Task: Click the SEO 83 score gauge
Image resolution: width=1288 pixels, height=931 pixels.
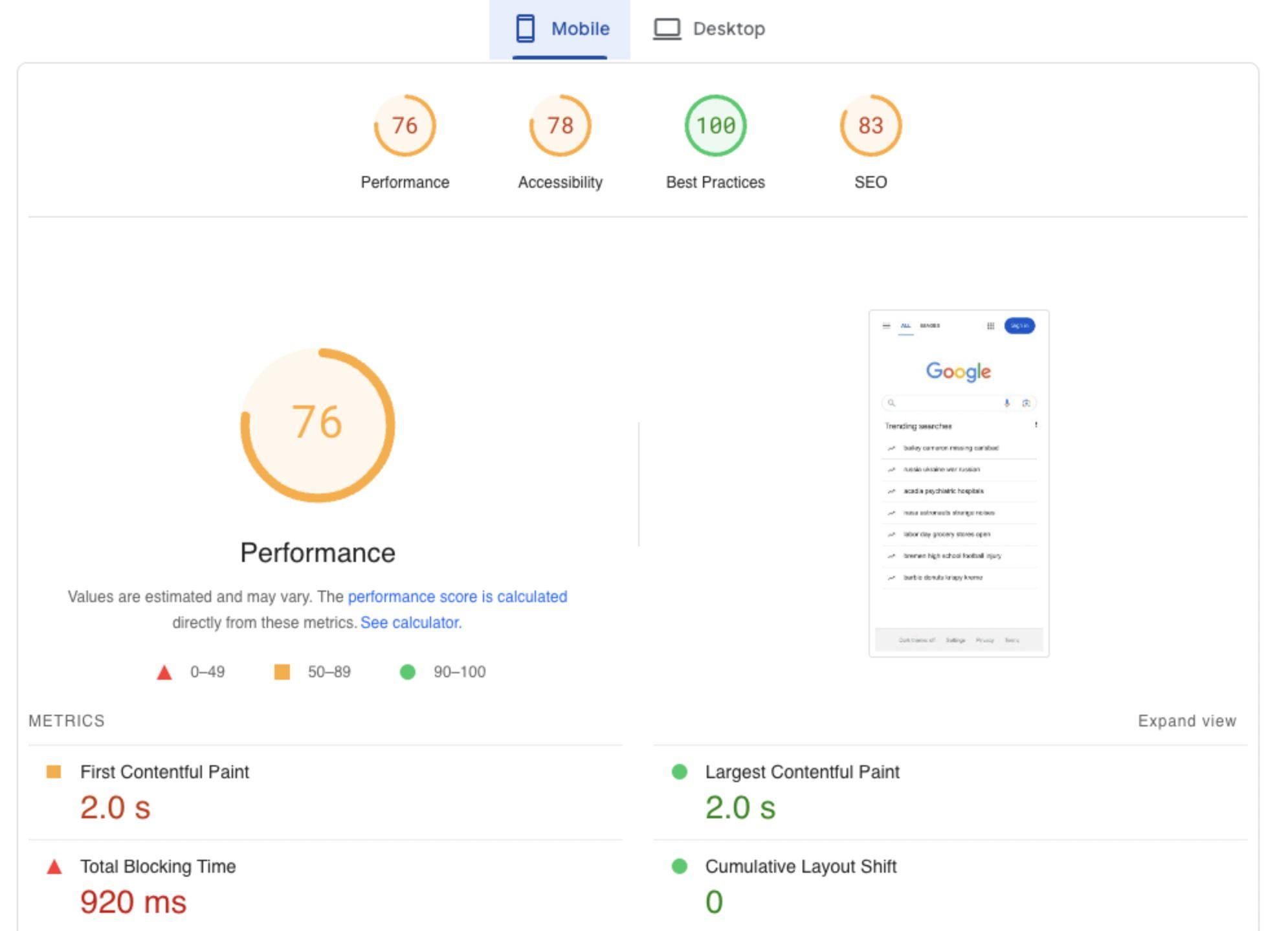Action: click(871, 126)
